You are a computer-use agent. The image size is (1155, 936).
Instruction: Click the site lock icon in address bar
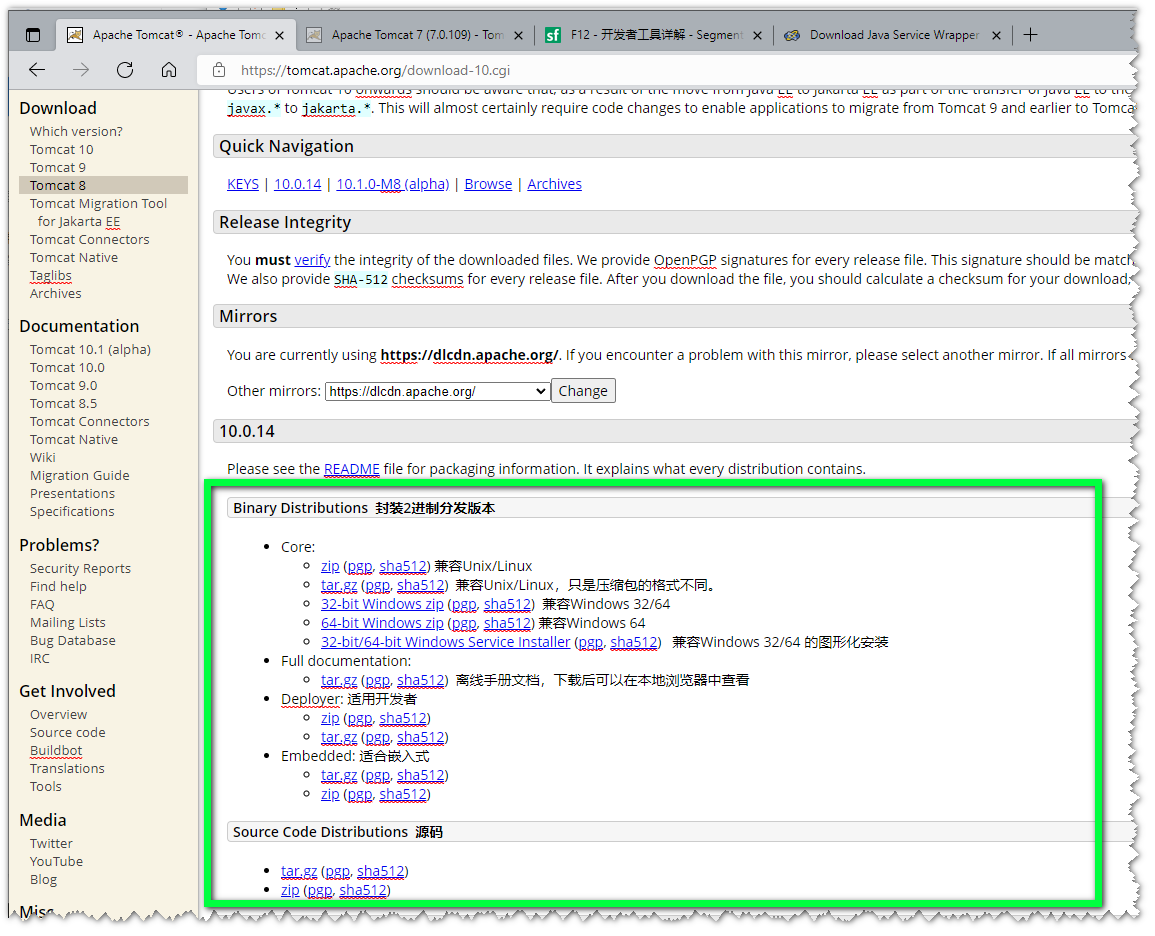[219, 70]
